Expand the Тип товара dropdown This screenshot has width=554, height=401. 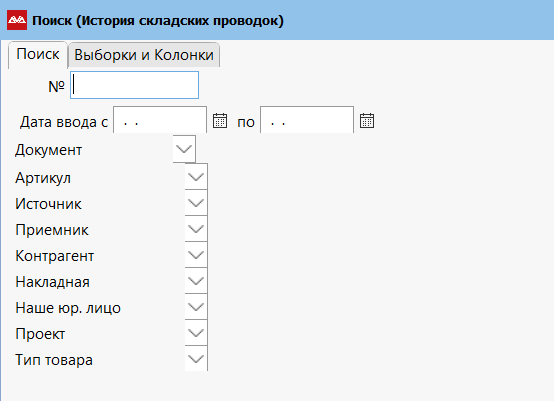196,359
